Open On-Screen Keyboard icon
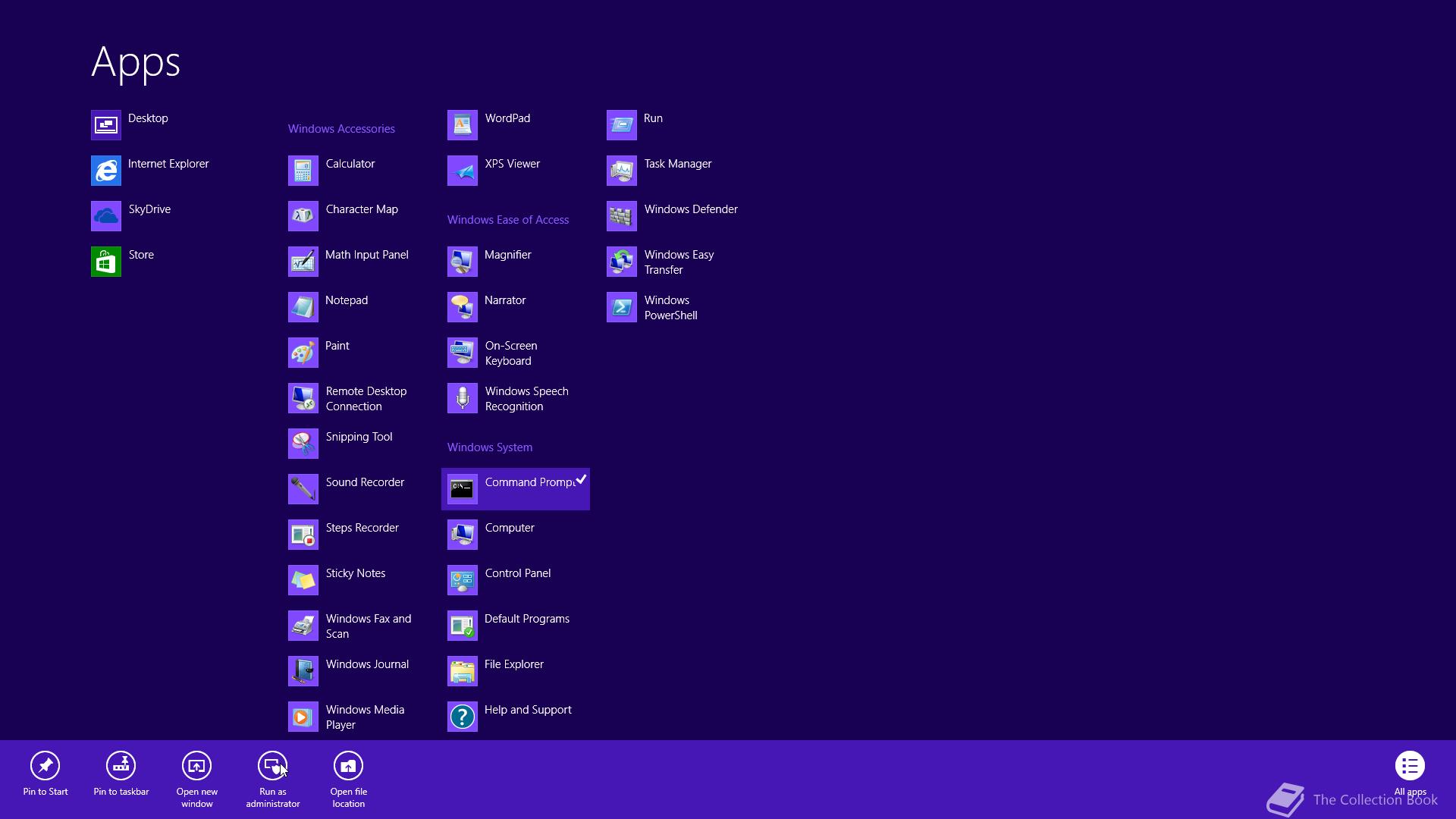1456x819 pixels. [463, 353]
